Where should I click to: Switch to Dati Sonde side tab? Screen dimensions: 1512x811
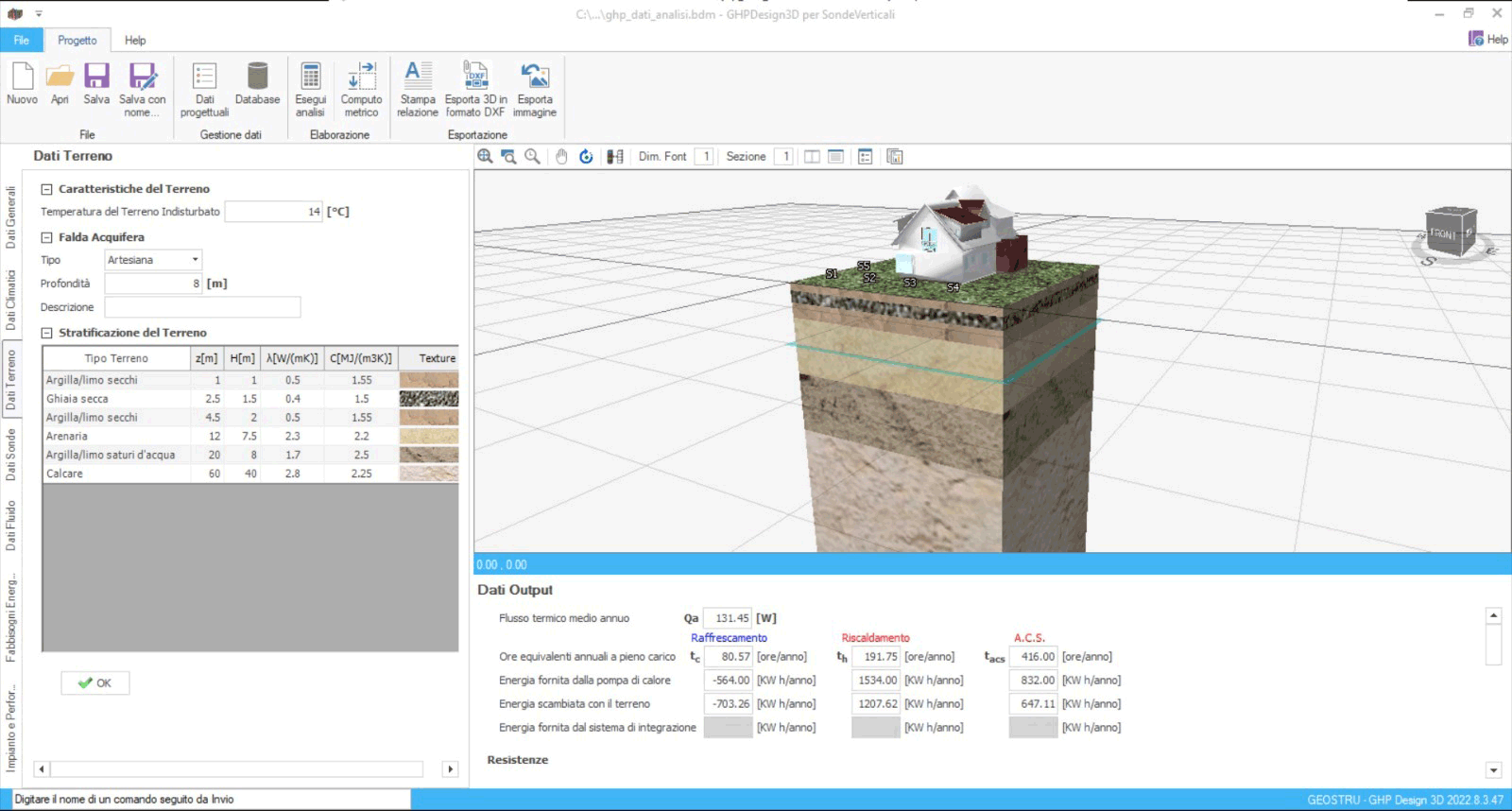[11, 455]
